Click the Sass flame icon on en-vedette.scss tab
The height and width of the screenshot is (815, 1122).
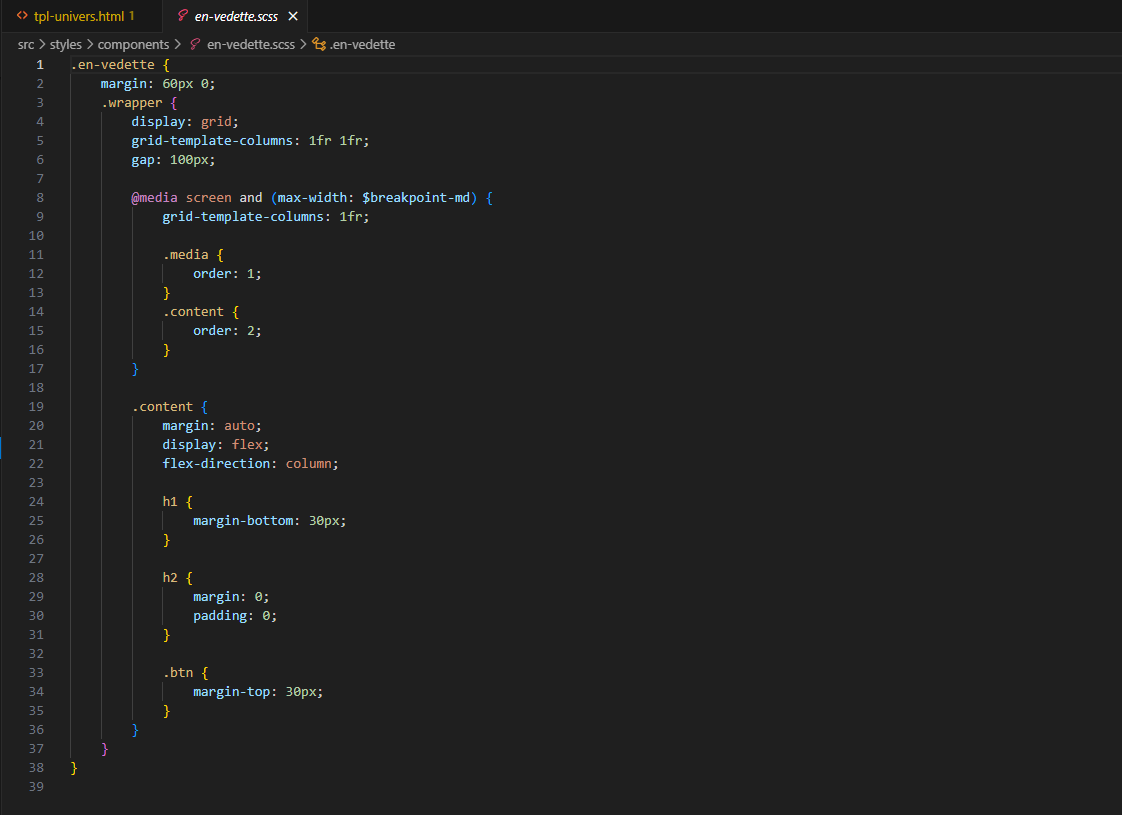click(184, 16)
